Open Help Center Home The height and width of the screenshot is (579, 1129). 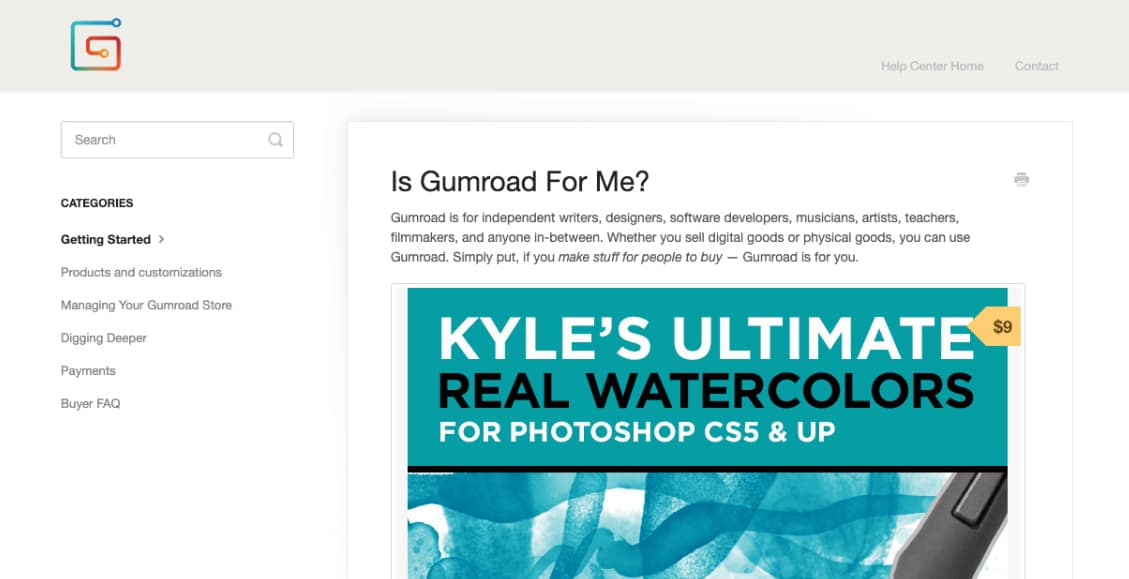[x=931, y=66]
